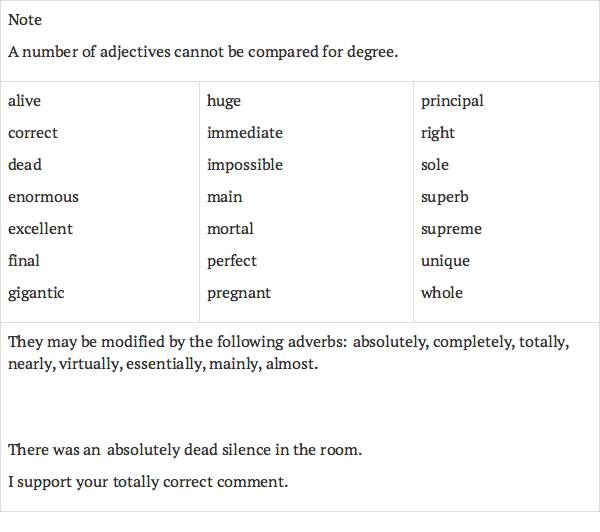The image size is (600, 532).
Task: Click the sentence about adjectives not compared for degree
Action: [x=203, y=51]
